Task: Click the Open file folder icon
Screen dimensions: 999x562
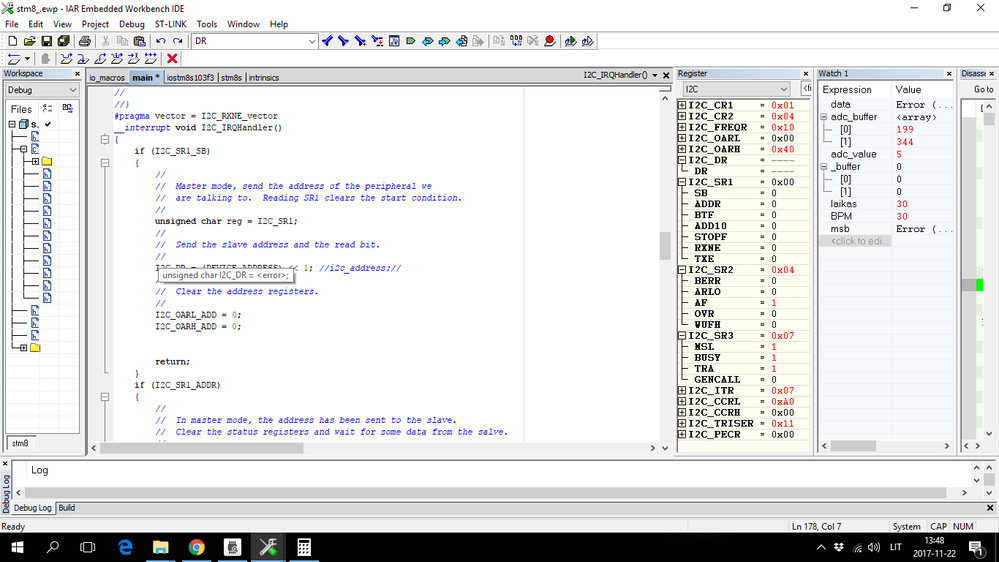Action: pos(29,41)
